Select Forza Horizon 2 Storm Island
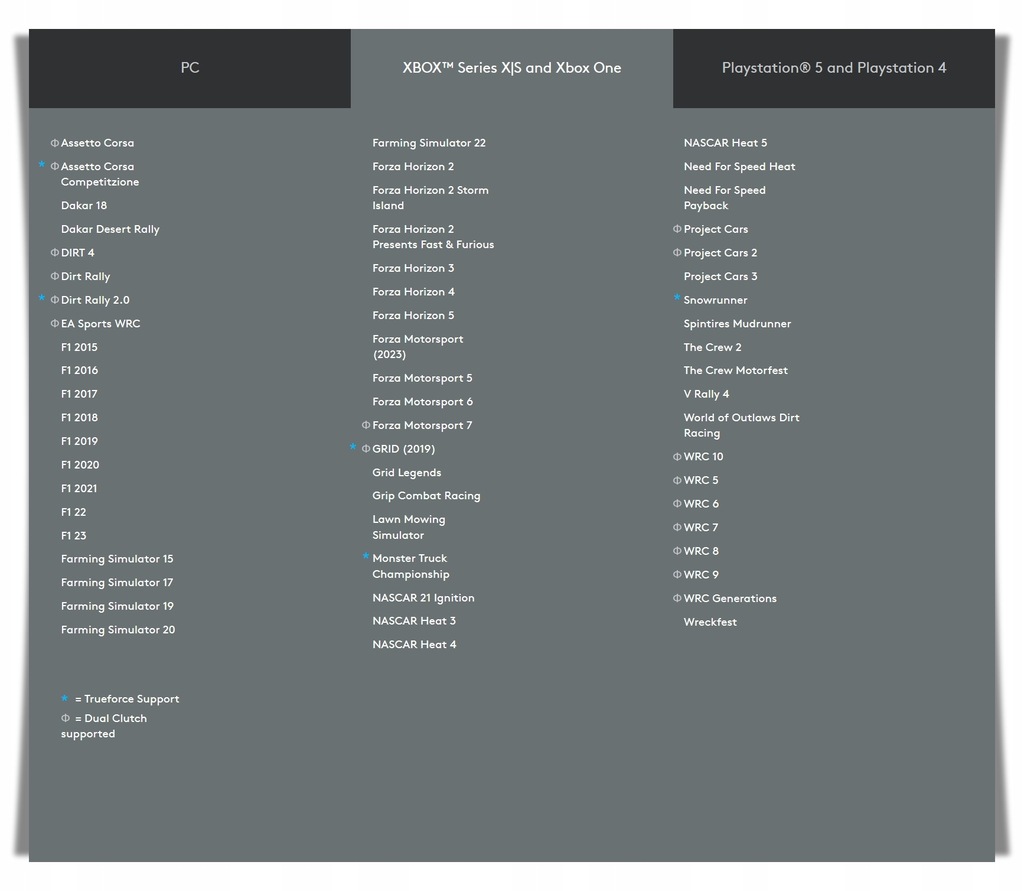 click(x=430, y=198)
